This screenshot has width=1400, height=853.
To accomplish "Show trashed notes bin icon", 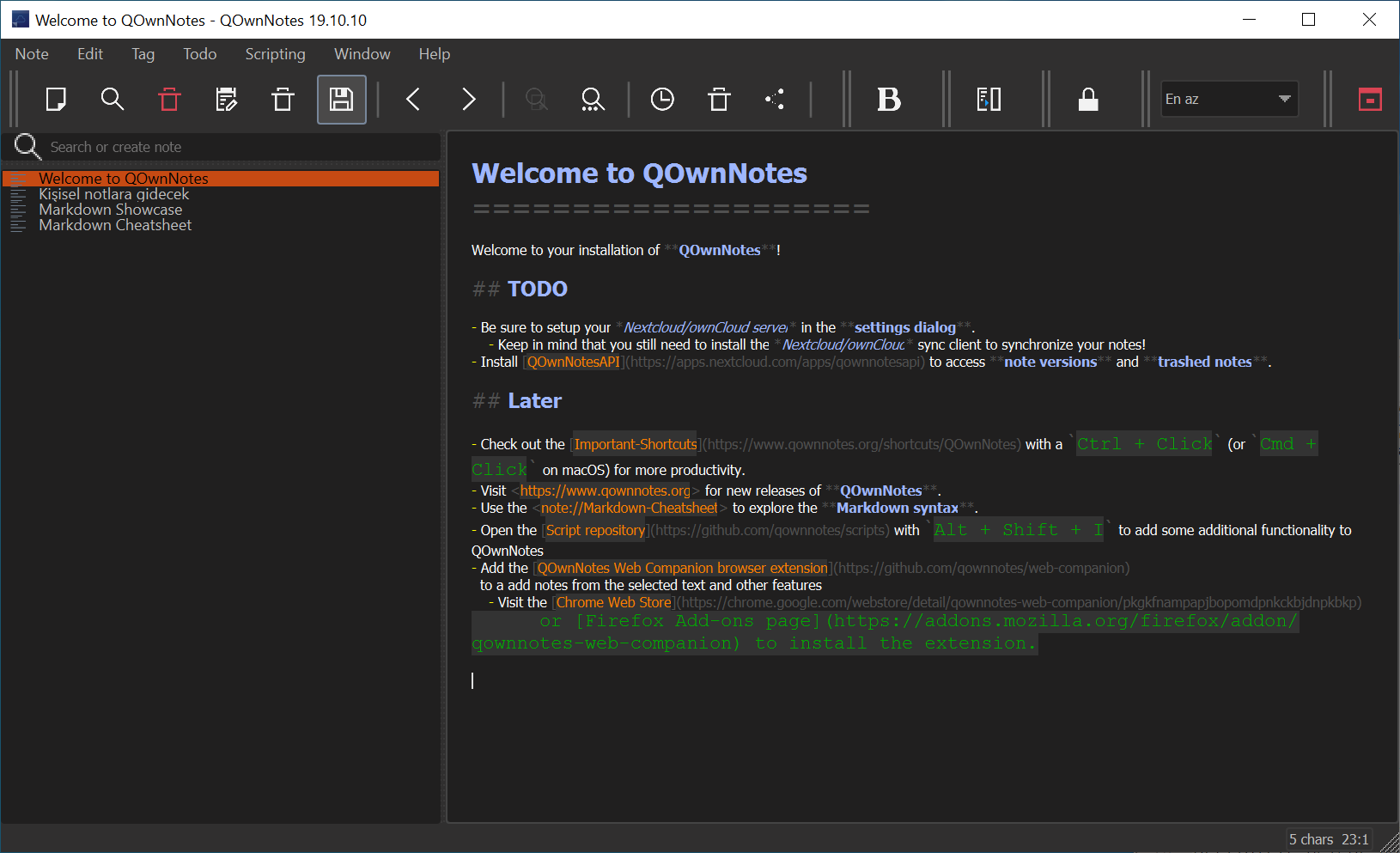I will (719, 100).
